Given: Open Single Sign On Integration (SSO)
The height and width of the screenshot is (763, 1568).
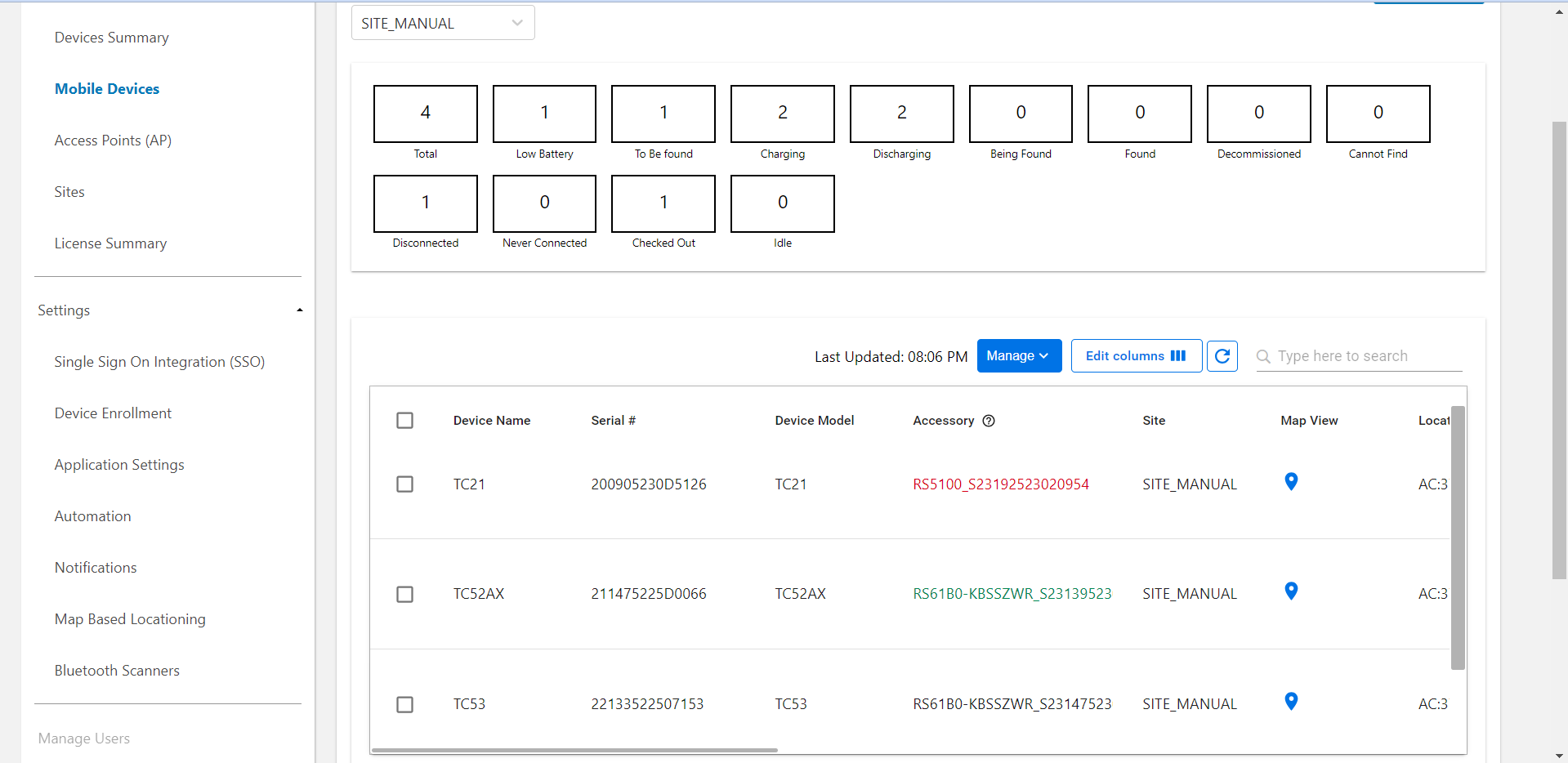Looking at the screenshot, I should coord(159,362).
